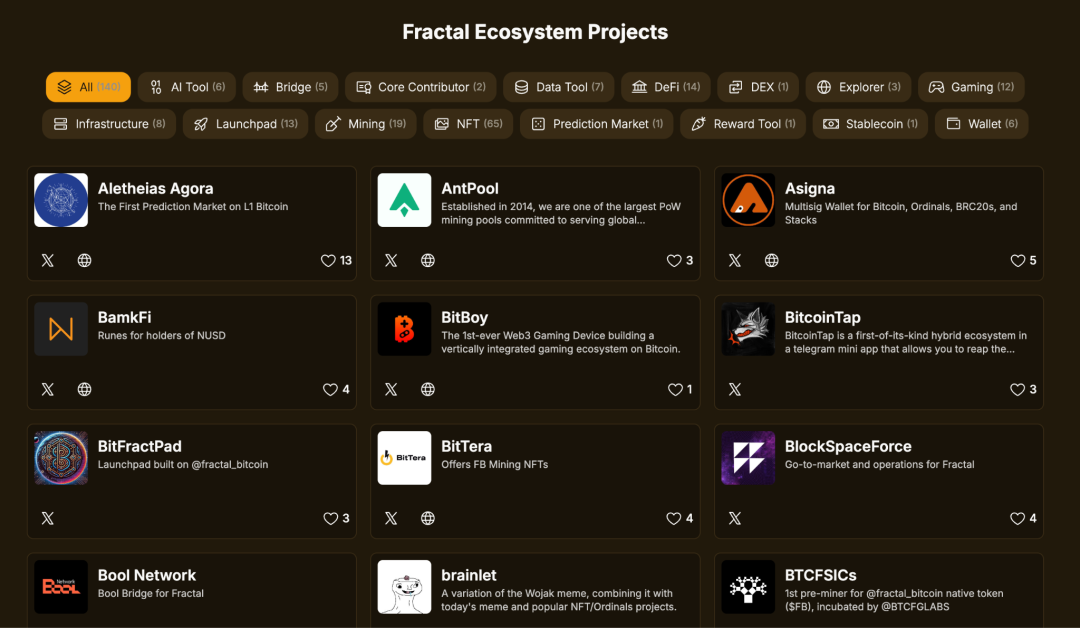The width and height of the screenshot is (1080, 628).
Task: Show Bridge category projects
Action: point(290,87)
